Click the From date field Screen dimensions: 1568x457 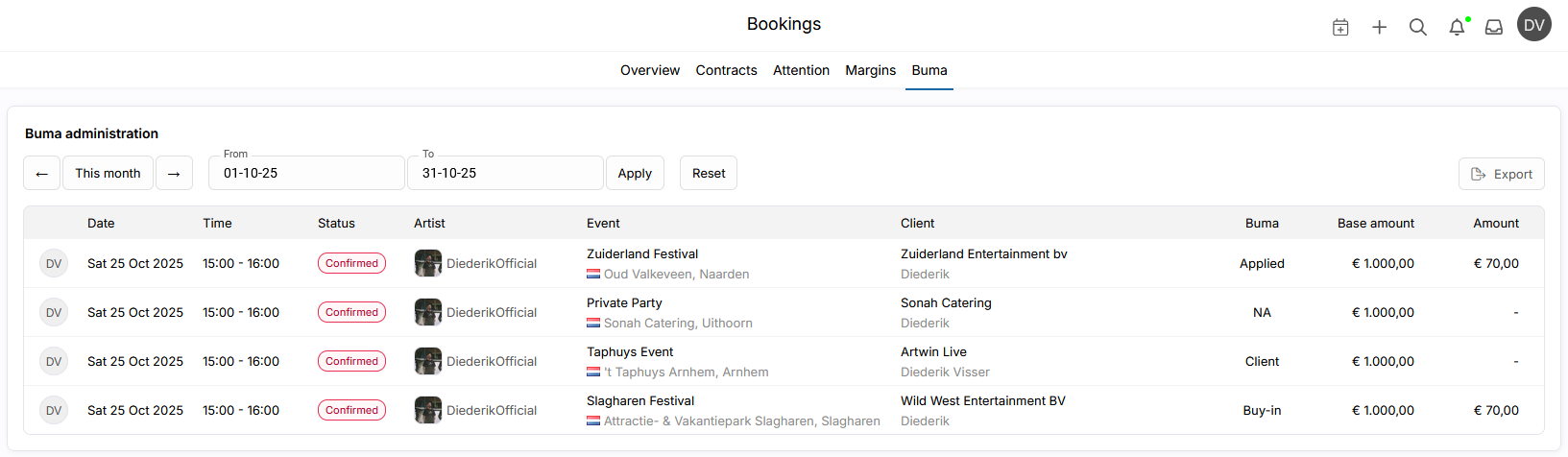click(x=306, y=173)
